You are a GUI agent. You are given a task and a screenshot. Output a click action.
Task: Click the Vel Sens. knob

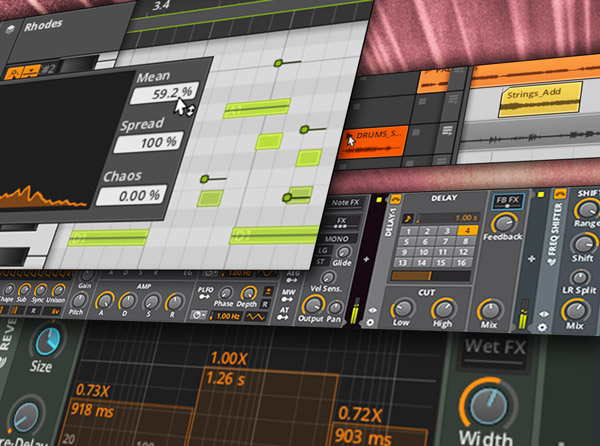328,277
